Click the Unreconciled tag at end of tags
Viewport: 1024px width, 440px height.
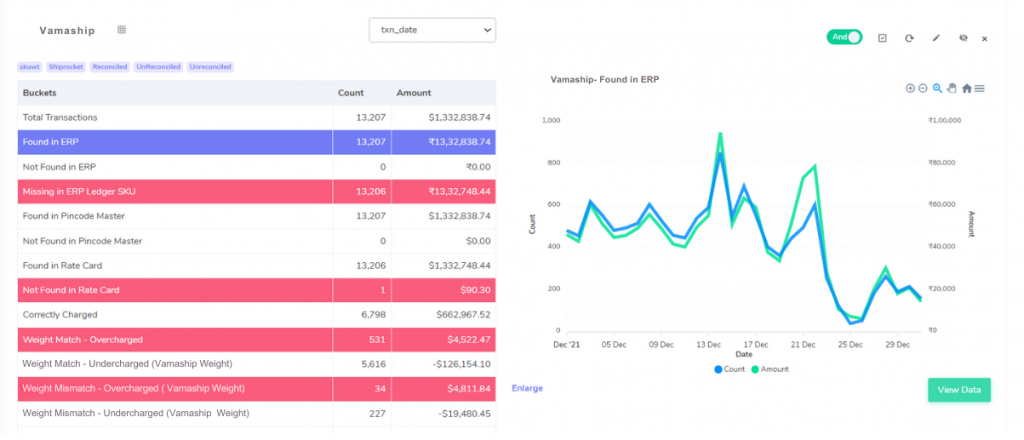[x=210, y=67]
